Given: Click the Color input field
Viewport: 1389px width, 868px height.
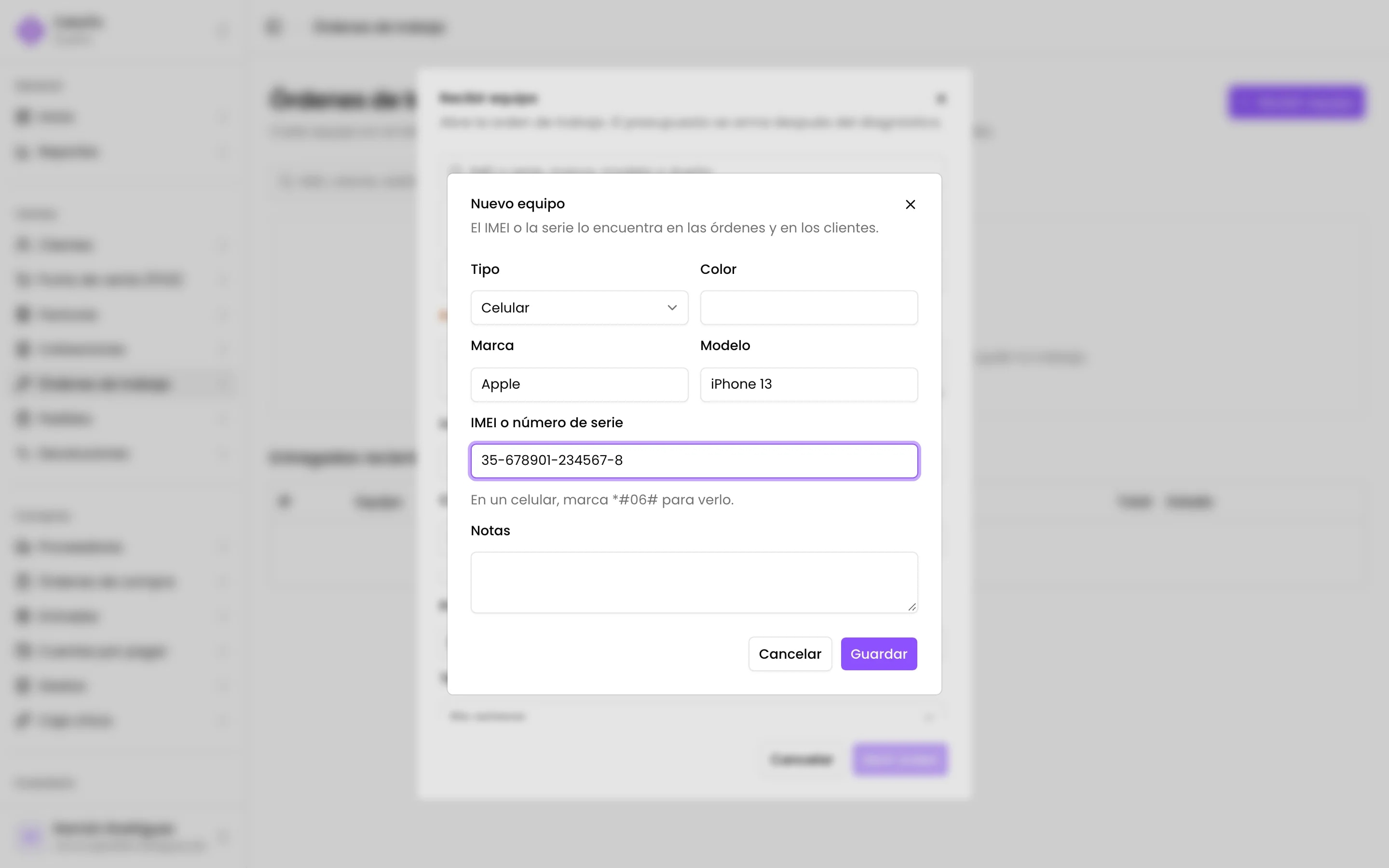Looking at the screenshot, I should coord(809,308).
